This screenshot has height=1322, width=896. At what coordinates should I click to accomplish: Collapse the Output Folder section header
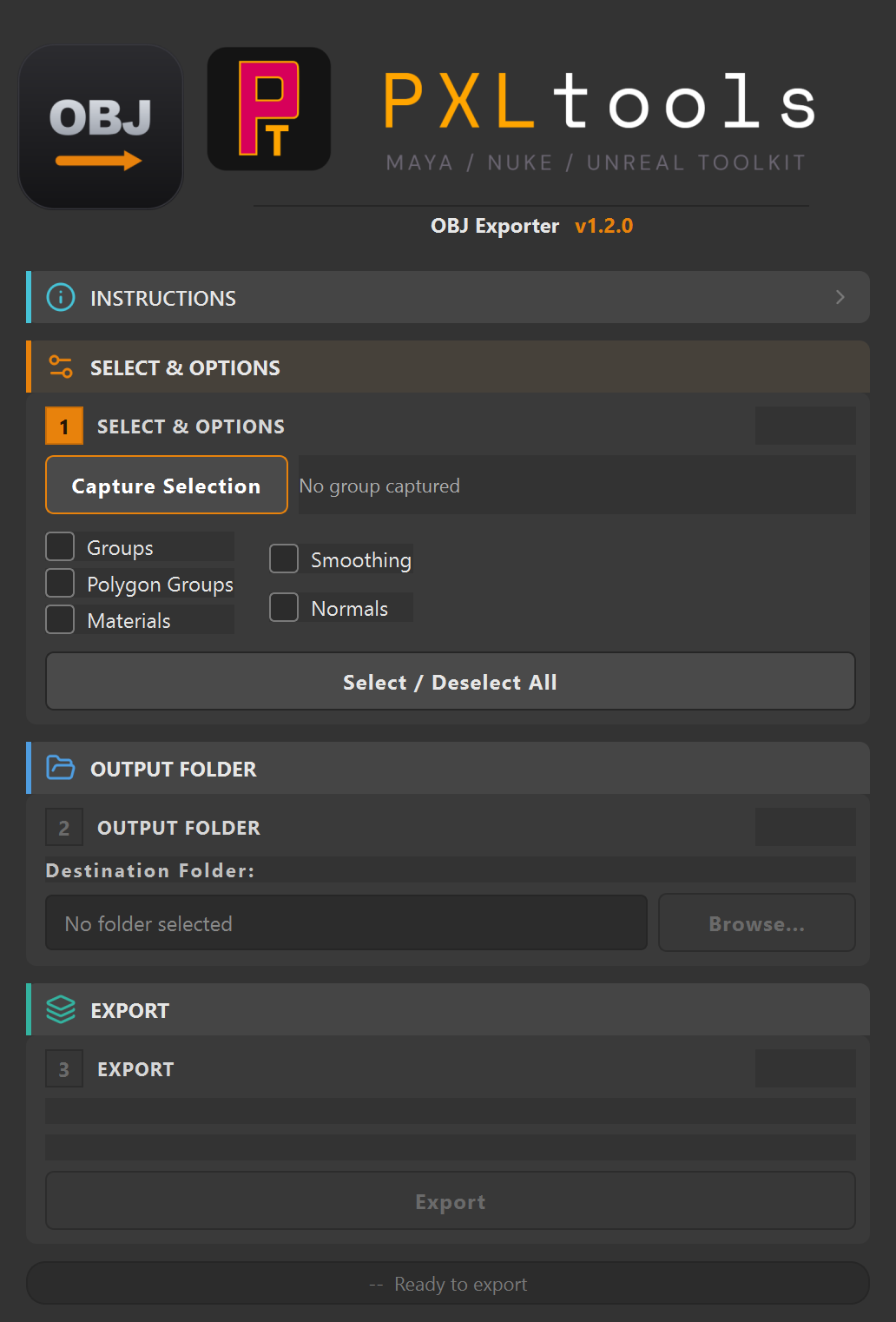click(x=448, y=768)
